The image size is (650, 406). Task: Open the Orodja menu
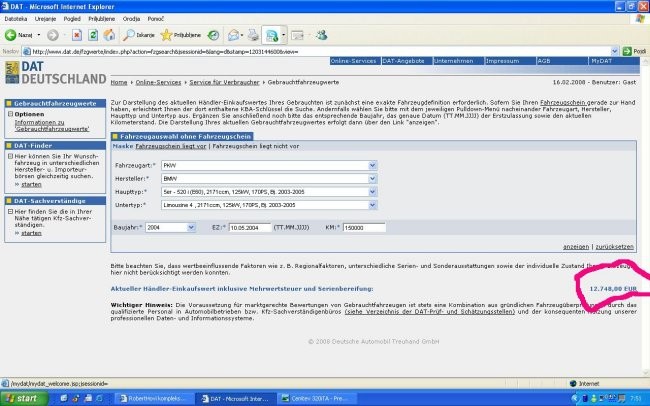[x=131, y=19]
